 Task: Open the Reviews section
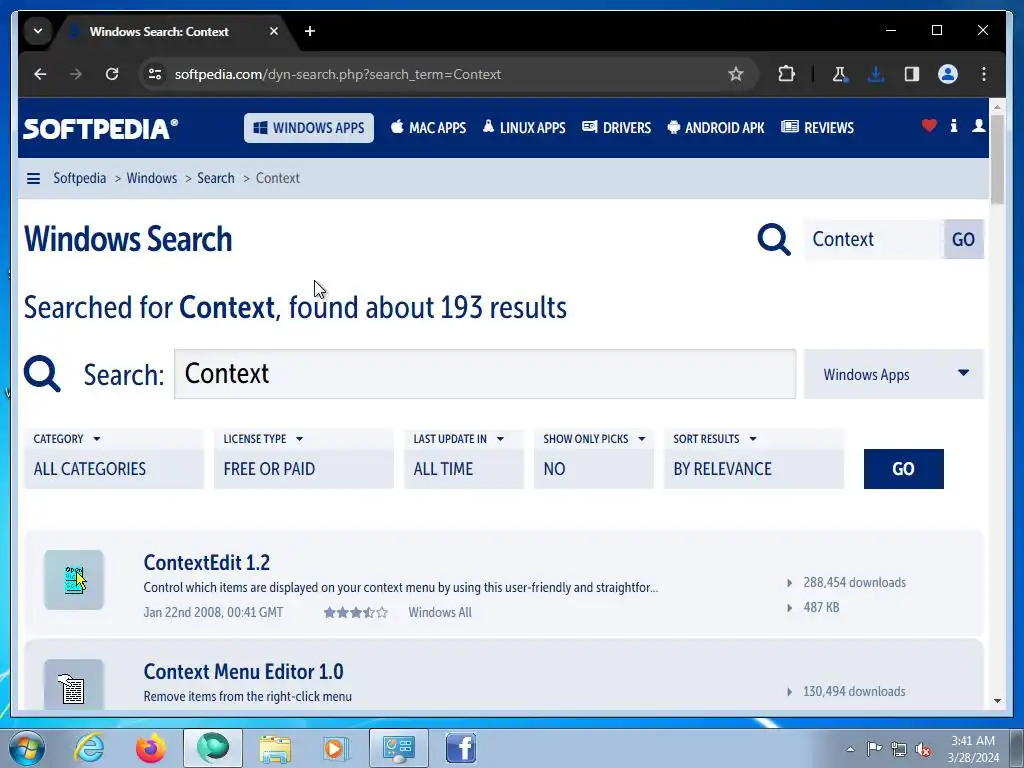[x=818, y=128]
